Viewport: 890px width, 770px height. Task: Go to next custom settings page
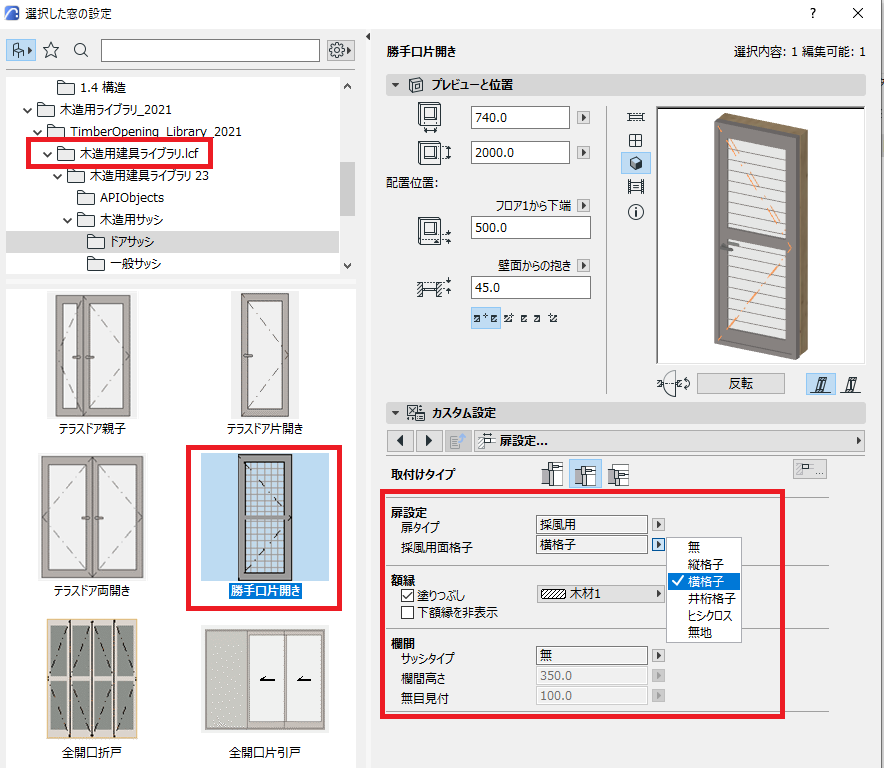click(429, 441)
